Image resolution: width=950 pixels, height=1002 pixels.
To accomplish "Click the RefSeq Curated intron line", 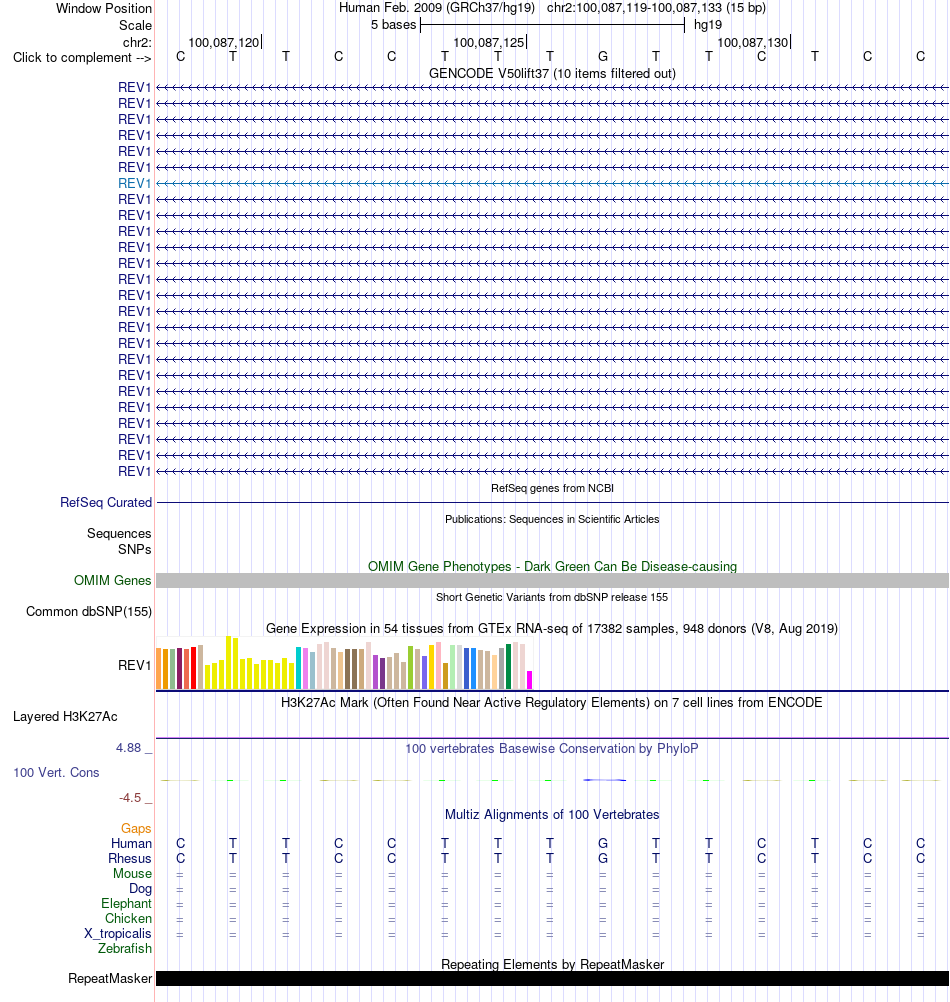I will point(552,502).
